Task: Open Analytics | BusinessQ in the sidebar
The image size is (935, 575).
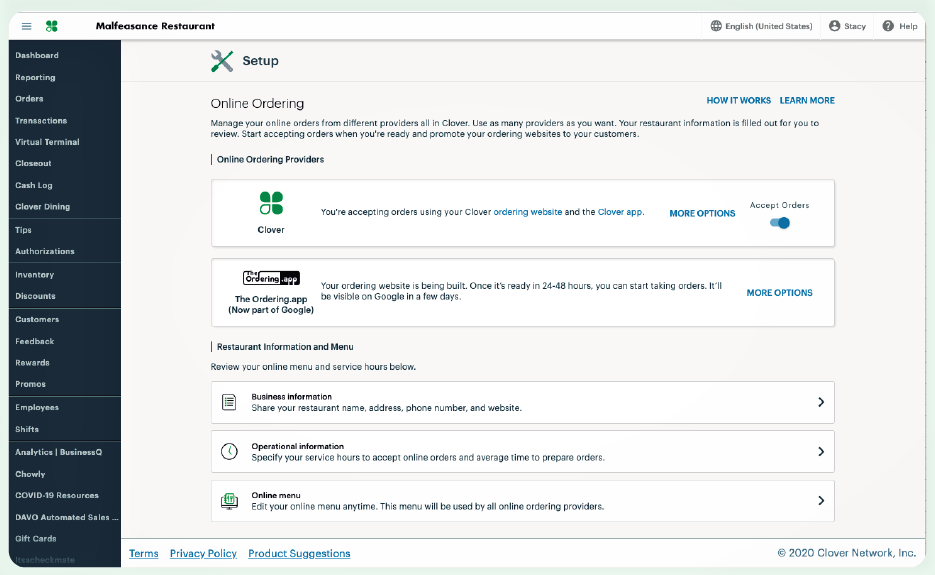Action: (58, 452)
